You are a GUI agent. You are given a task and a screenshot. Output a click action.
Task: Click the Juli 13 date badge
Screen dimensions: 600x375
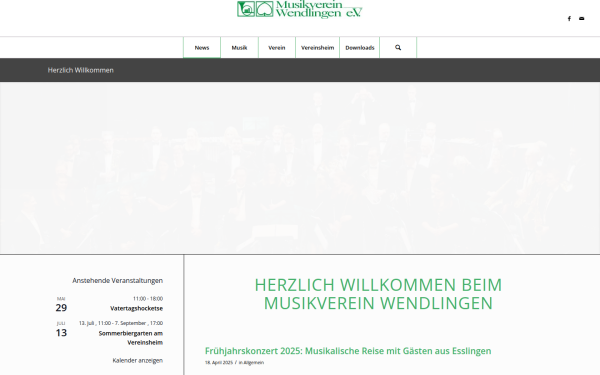point(61,329)
